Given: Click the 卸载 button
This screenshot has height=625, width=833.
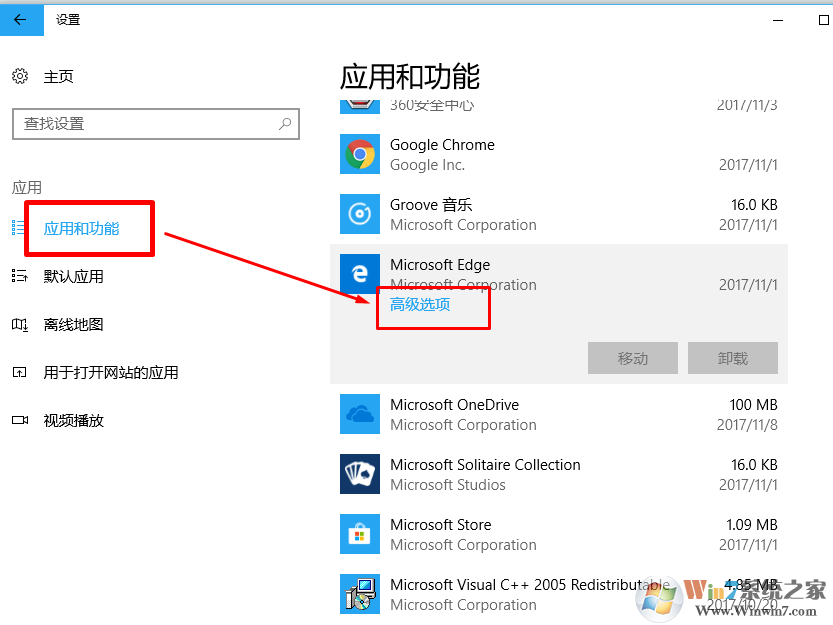Looking at the screenshot, I should 733,358.
